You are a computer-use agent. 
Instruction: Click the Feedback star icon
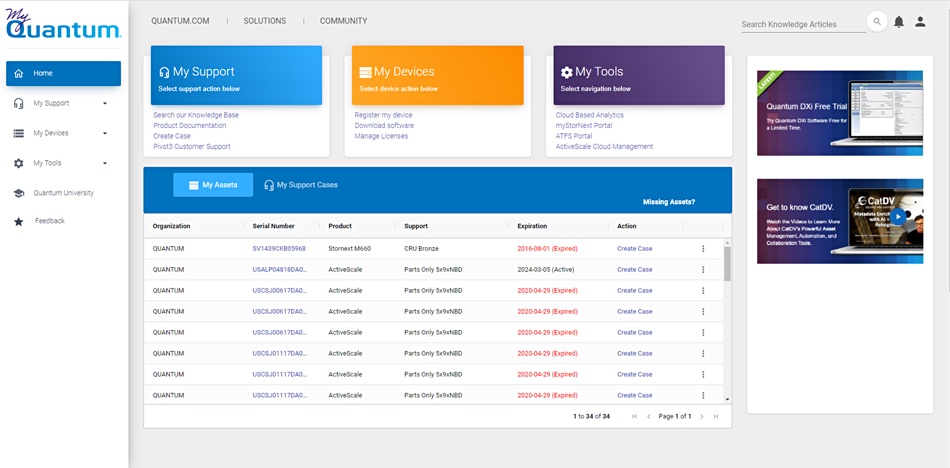[x=19, y=222]
